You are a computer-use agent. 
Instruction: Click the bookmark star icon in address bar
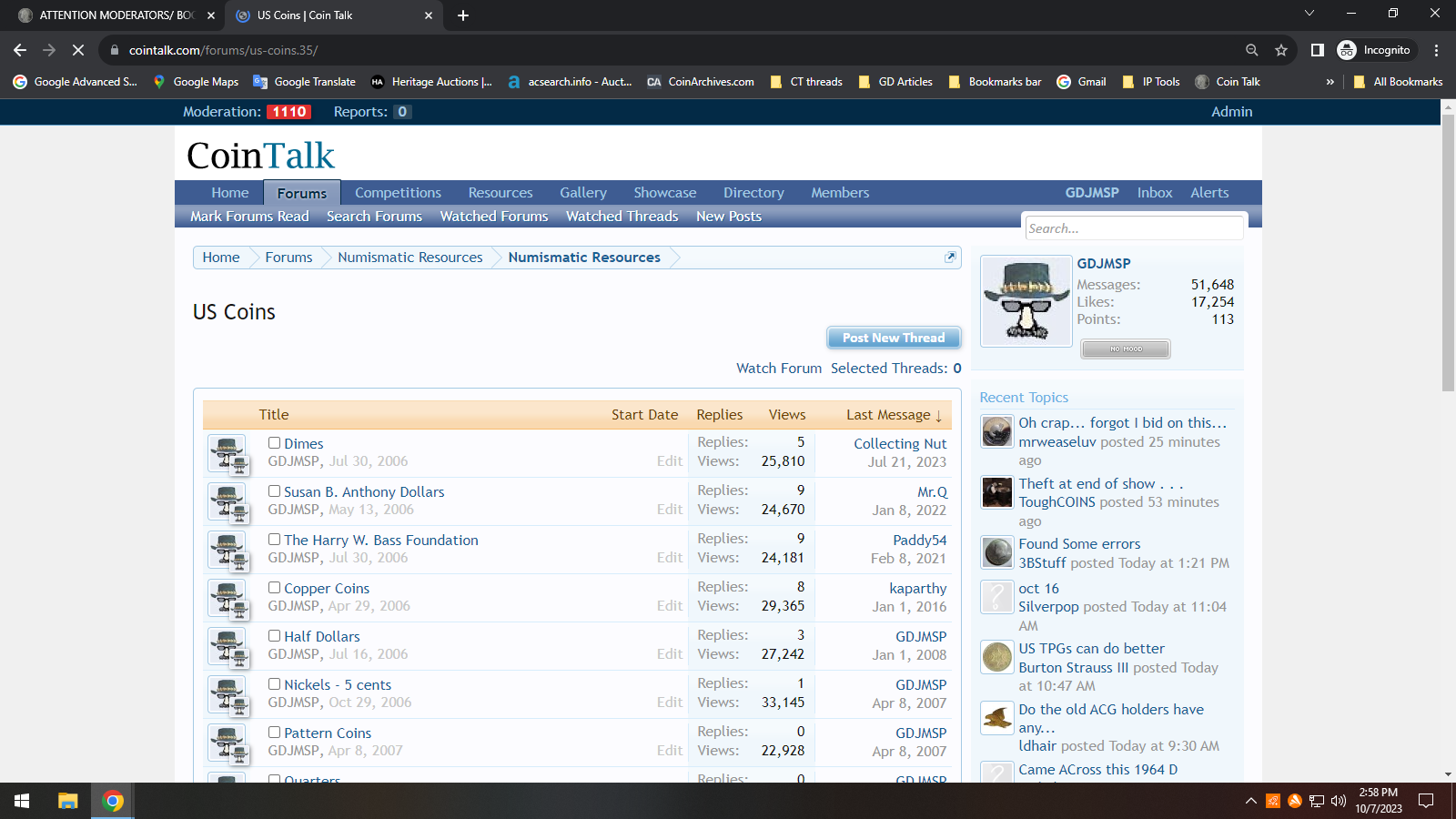tap(1281, 50)
